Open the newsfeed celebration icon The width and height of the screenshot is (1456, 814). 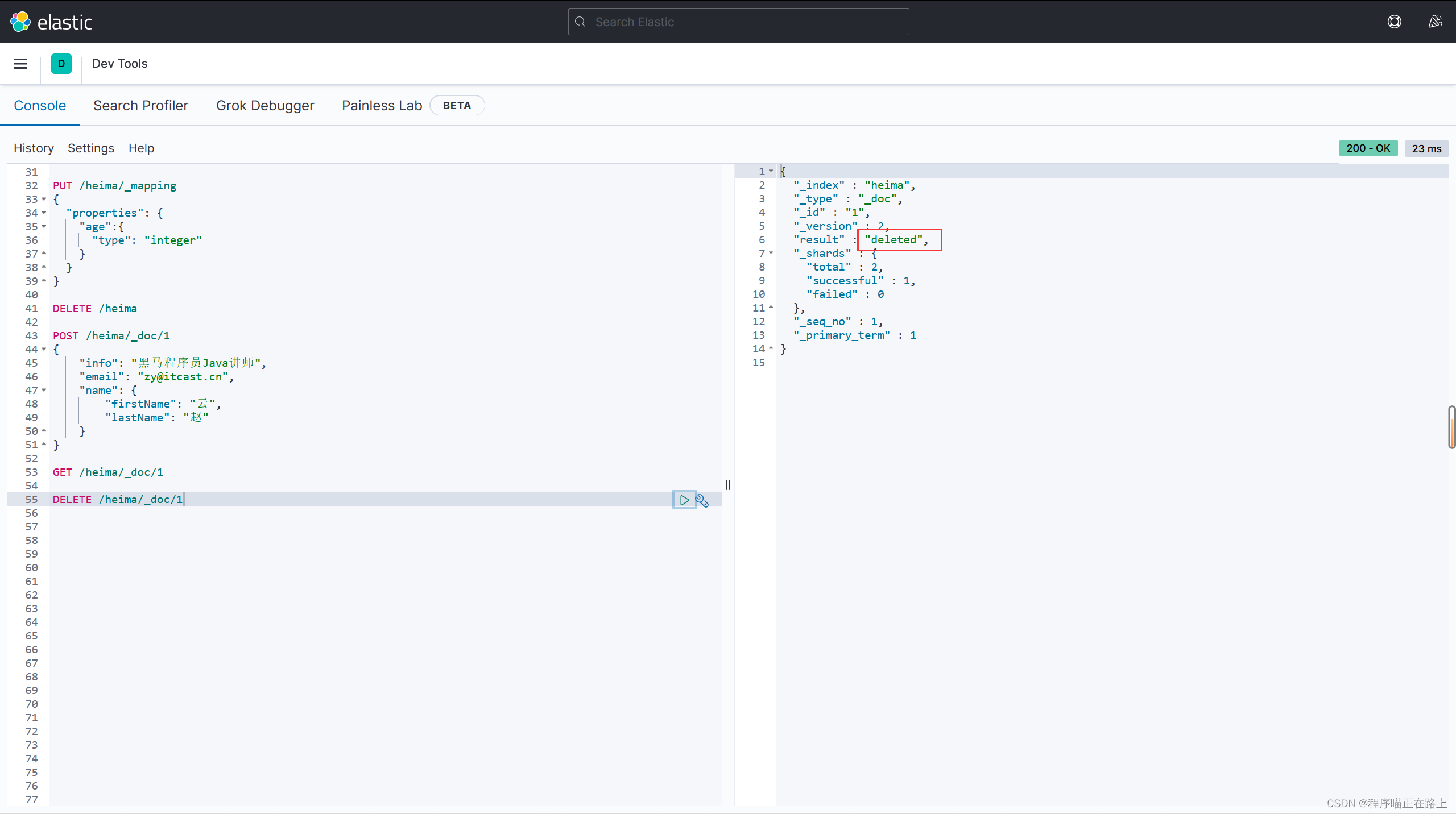1435,22
